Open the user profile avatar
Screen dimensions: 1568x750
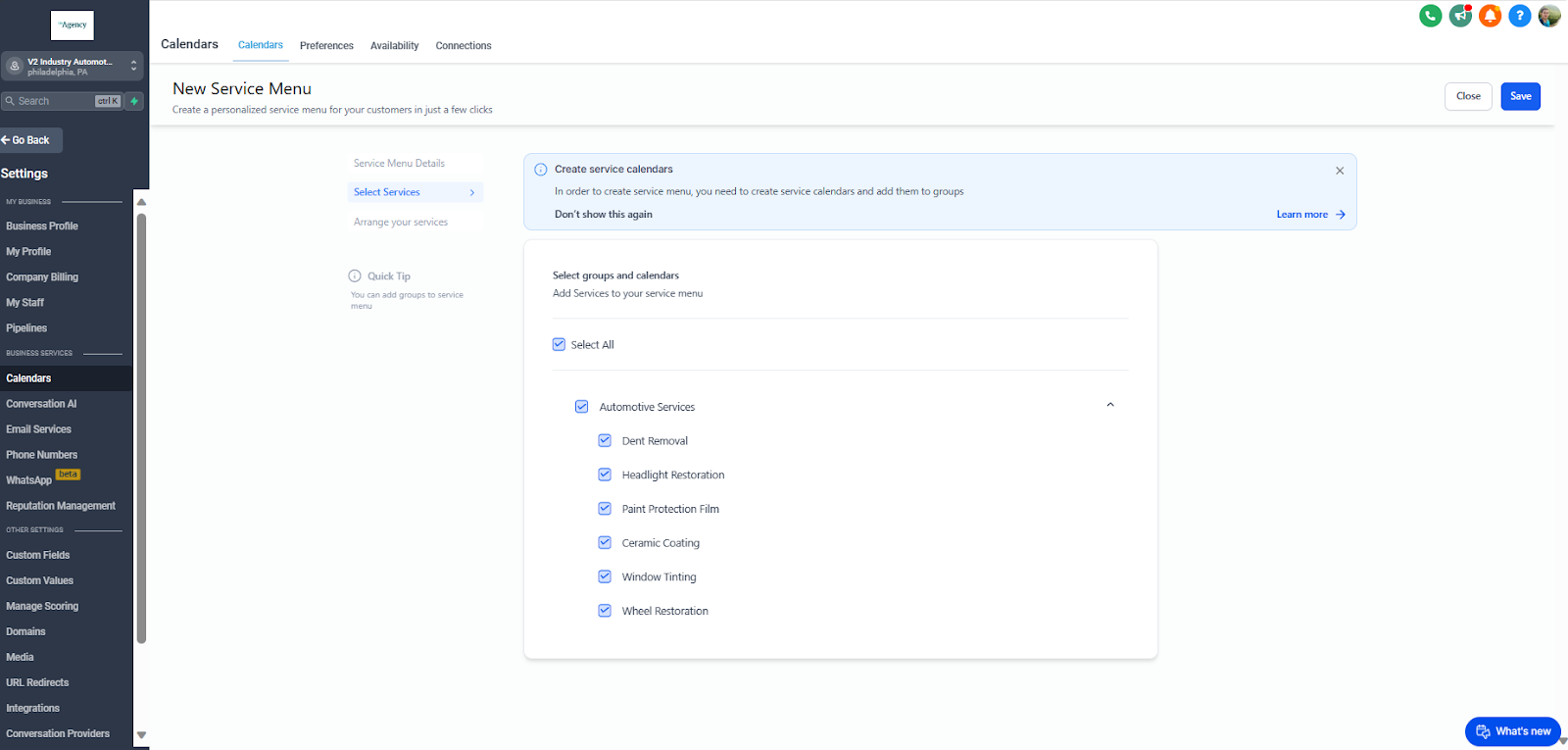(x=1549, y=16)
